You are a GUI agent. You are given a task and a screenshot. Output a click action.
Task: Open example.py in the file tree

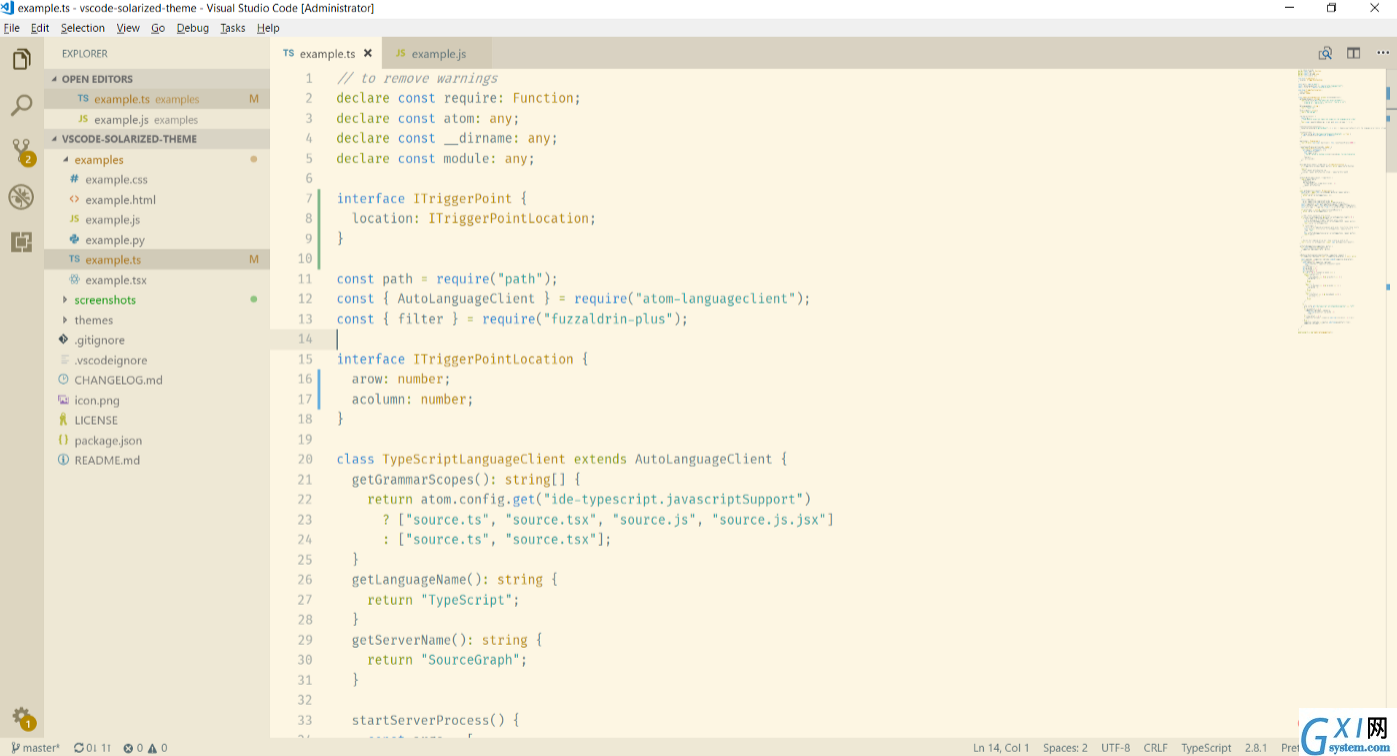point(115,240)
